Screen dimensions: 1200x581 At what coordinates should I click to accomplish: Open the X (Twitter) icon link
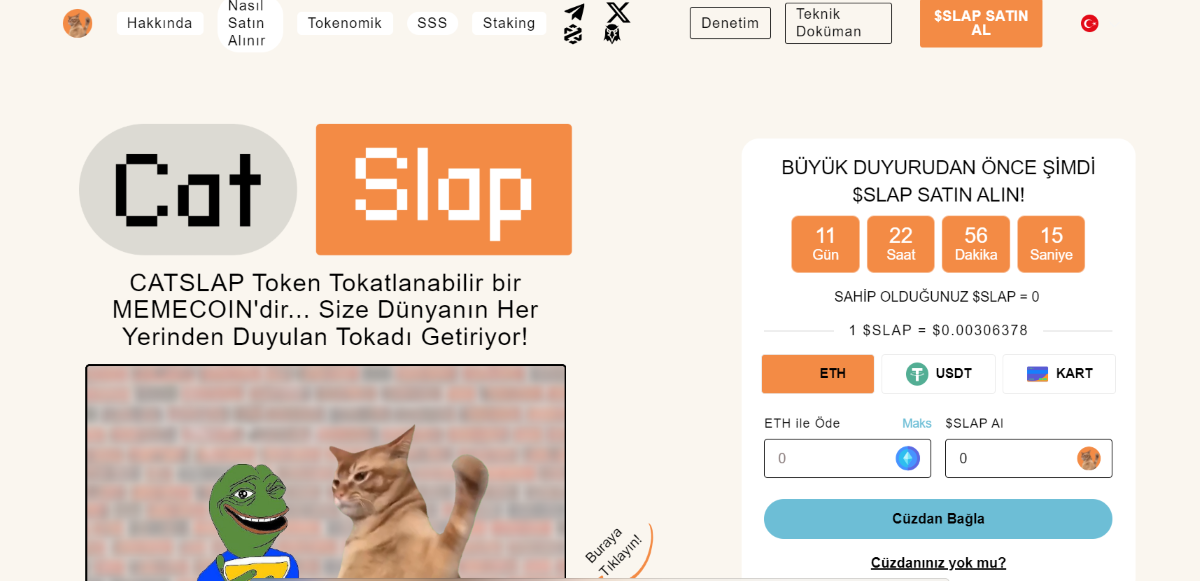pos(619,12)
